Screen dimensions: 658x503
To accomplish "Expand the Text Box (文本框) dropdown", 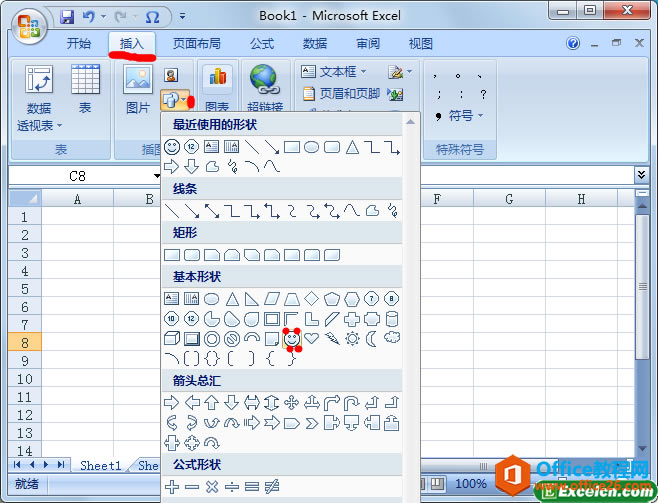I will (363, 72).
